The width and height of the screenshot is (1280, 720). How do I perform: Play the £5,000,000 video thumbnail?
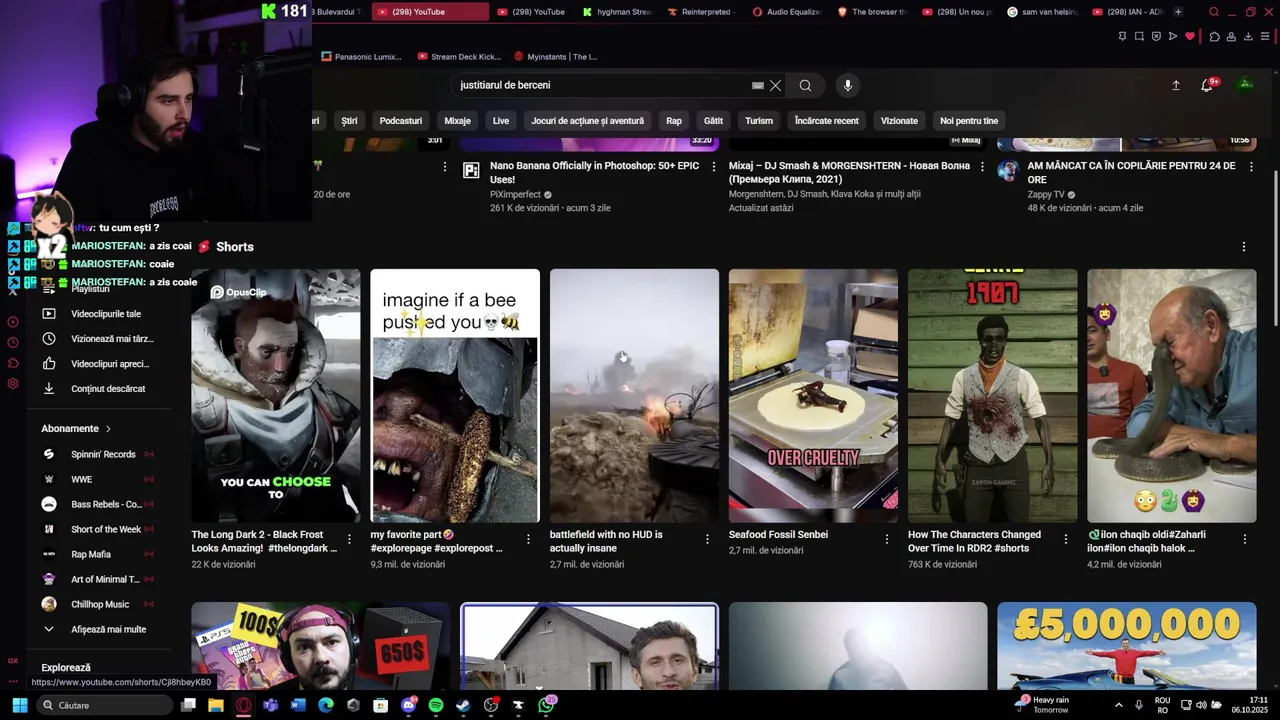point(1127,646)
